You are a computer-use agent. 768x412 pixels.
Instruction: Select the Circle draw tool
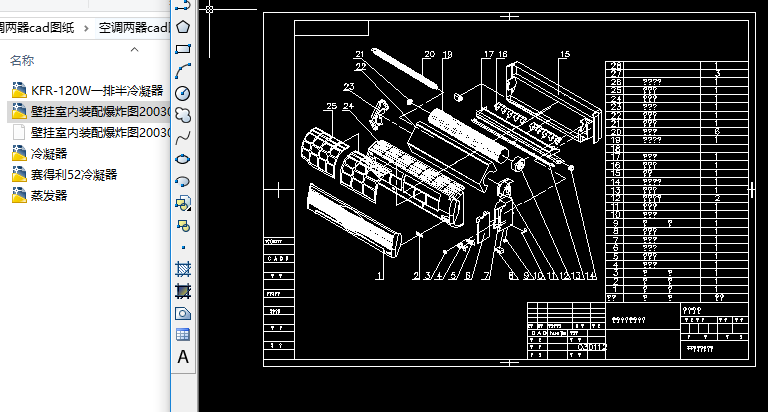[x=183, y=93]
